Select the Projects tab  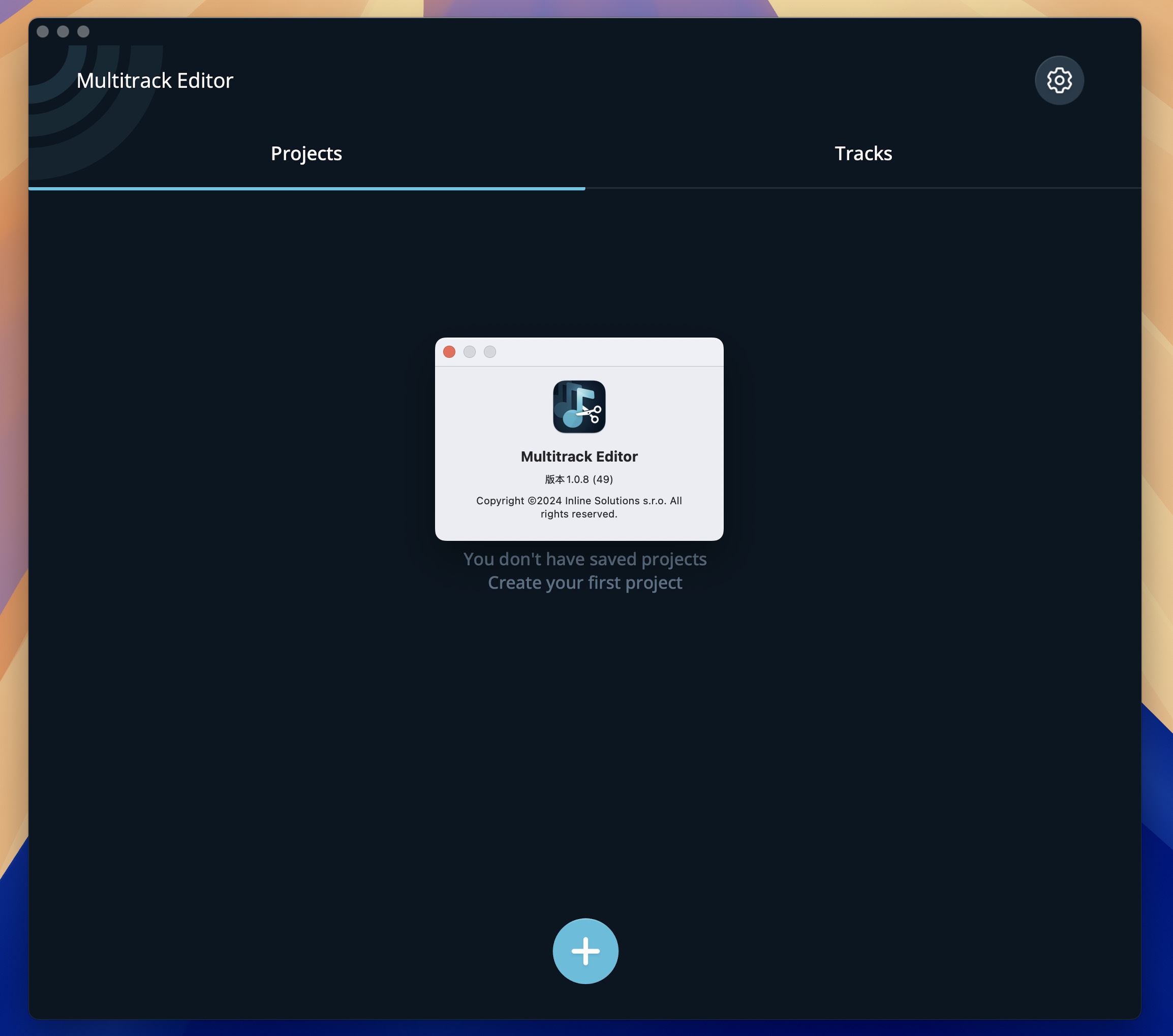click(306, 154)
